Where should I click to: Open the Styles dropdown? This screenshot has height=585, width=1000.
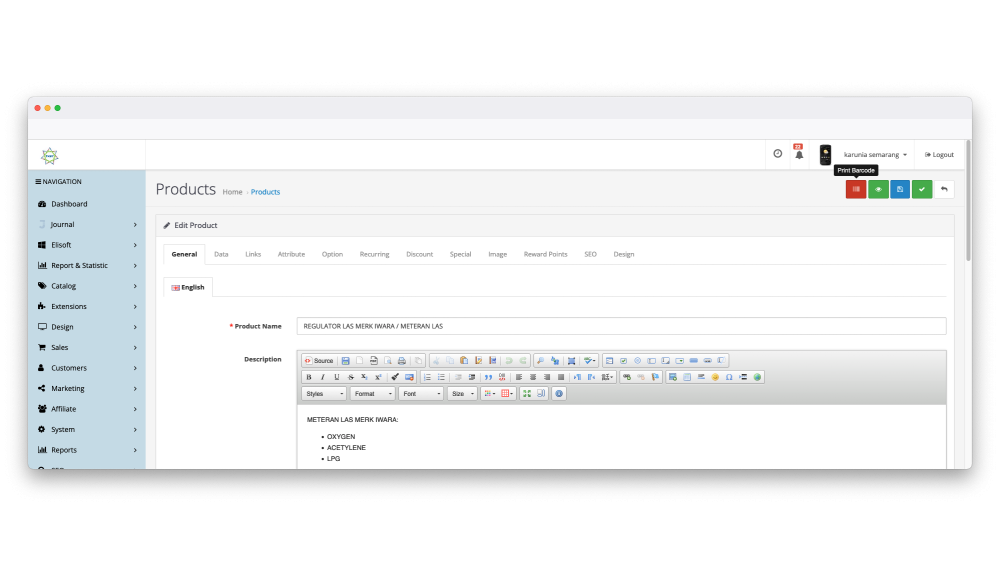[x=323, y=394]
